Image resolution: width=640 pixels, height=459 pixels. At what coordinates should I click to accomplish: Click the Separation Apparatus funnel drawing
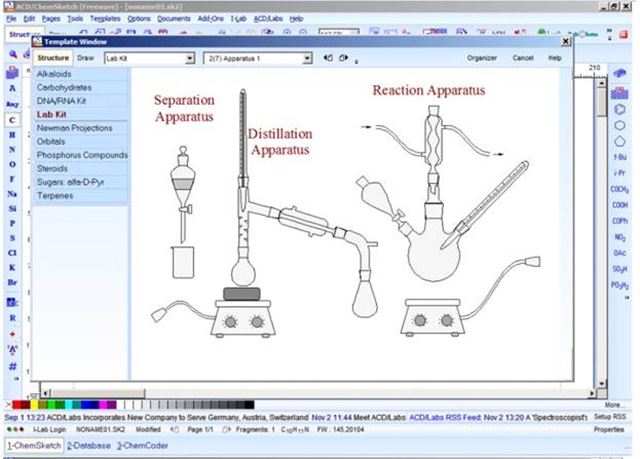(182, 194)
